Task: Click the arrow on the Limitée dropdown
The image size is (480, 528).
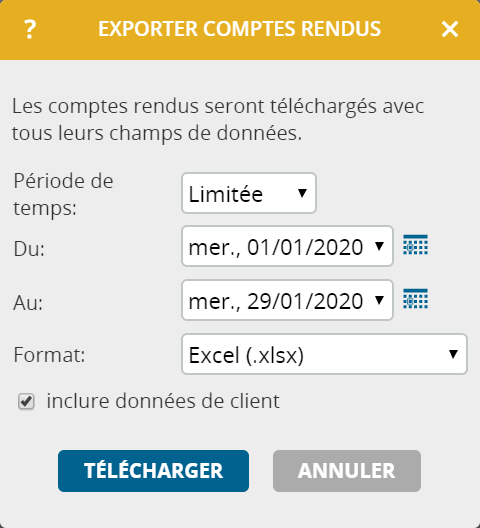Action: tap(302, 193)
